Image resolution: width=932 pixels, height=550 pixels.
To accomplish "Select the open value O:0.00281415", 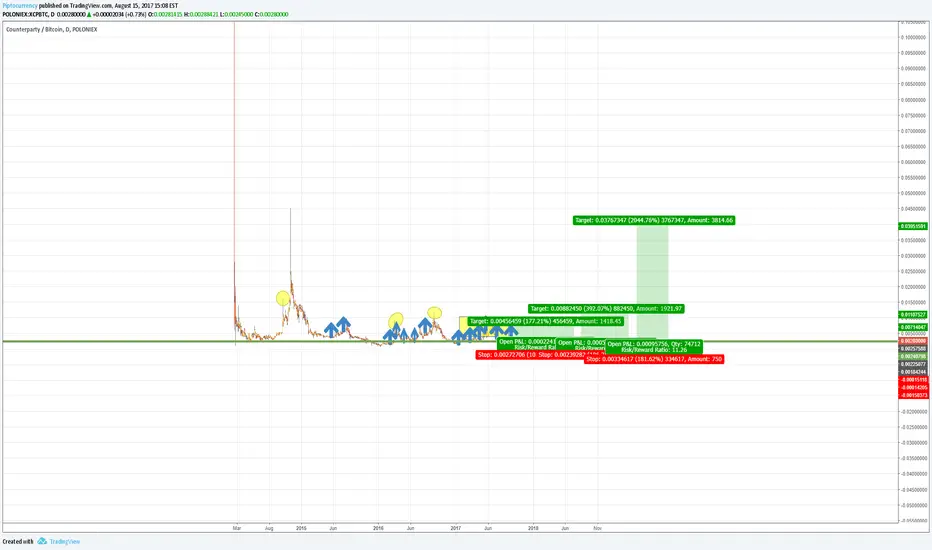I will [165, 14].
